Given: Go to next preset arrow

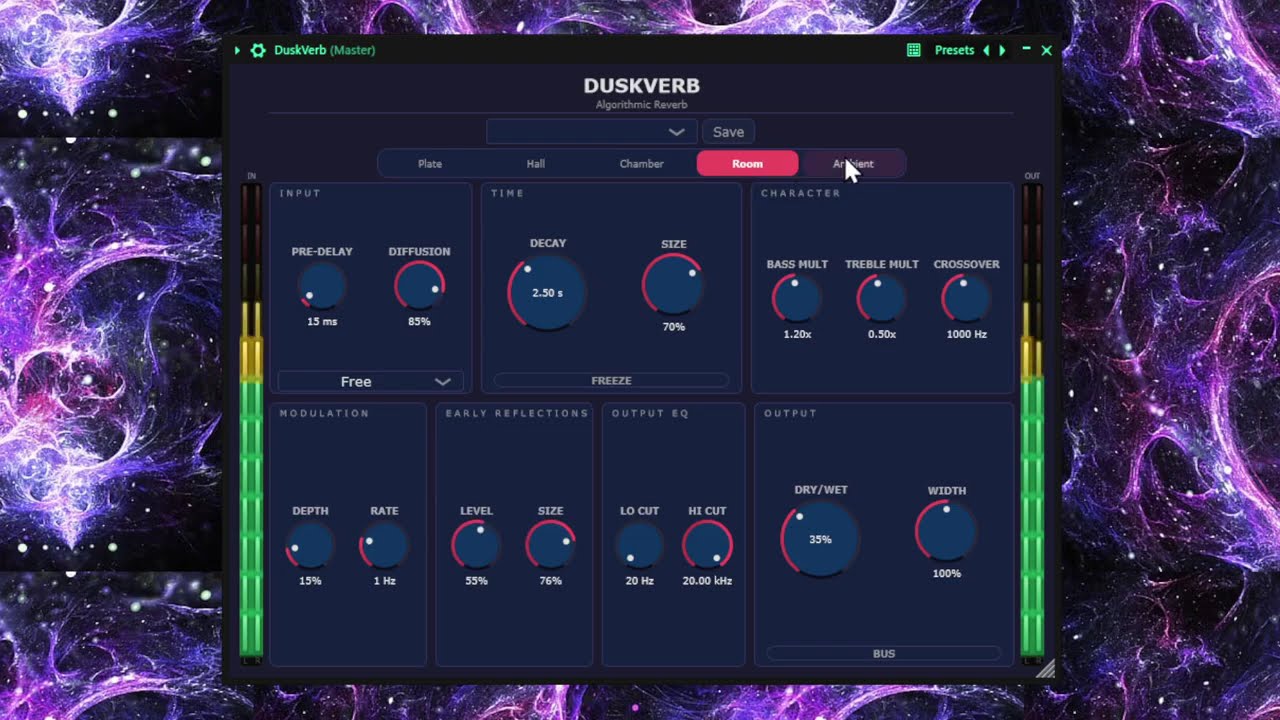Looking at the screenshot, I should tap(1002, 50).
